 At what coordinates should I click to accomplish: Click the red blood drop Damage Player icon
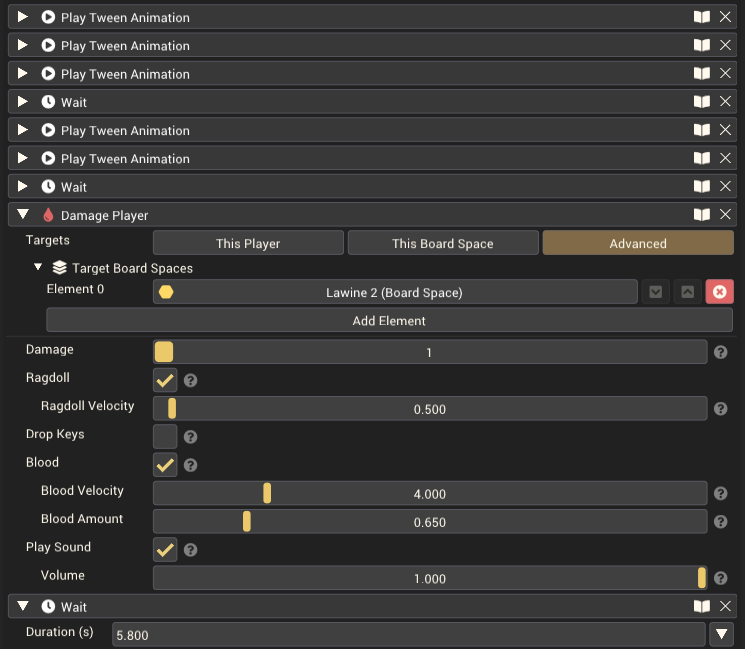(x=48, y=215)
